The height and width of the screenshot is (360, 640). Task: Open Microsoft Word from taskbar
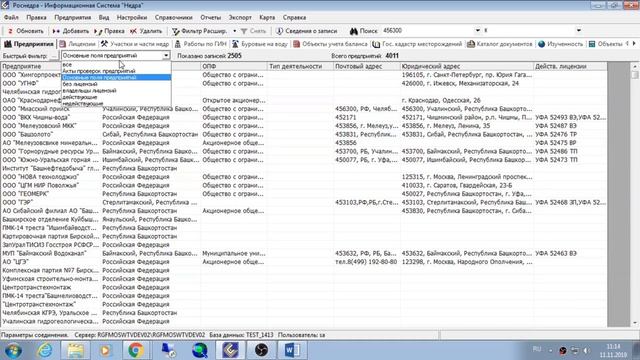tap(292, 351)
